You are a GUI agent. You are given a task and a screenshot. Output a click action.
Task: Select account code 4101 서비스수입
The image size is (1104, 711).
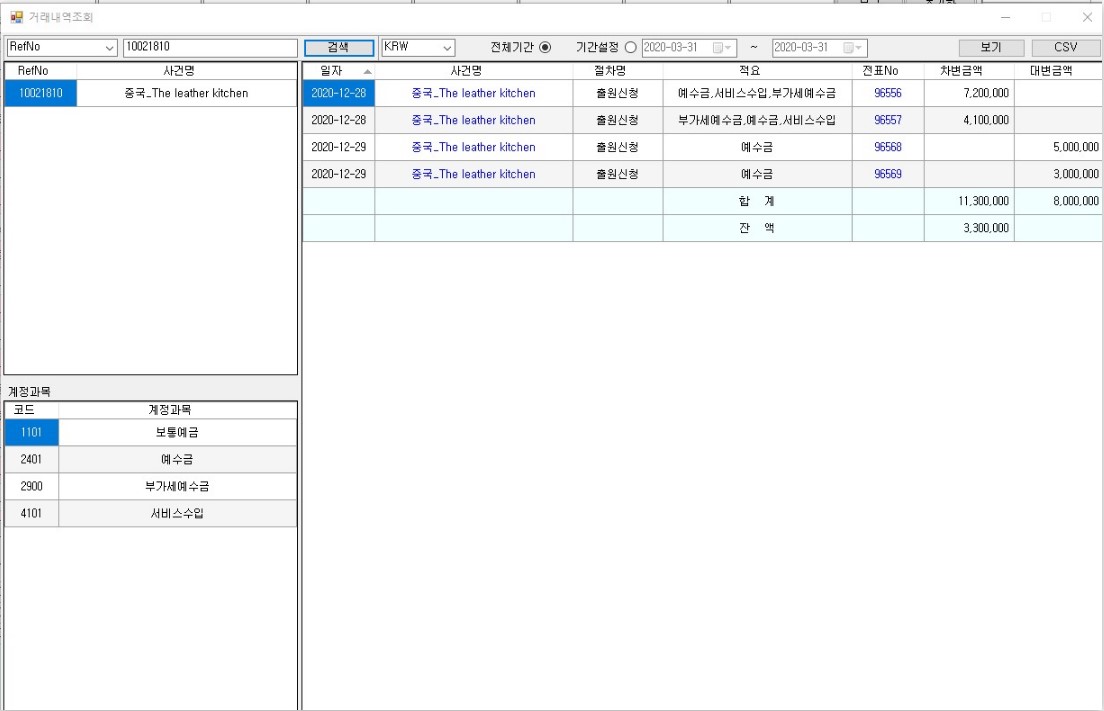[x=150, y=513]
